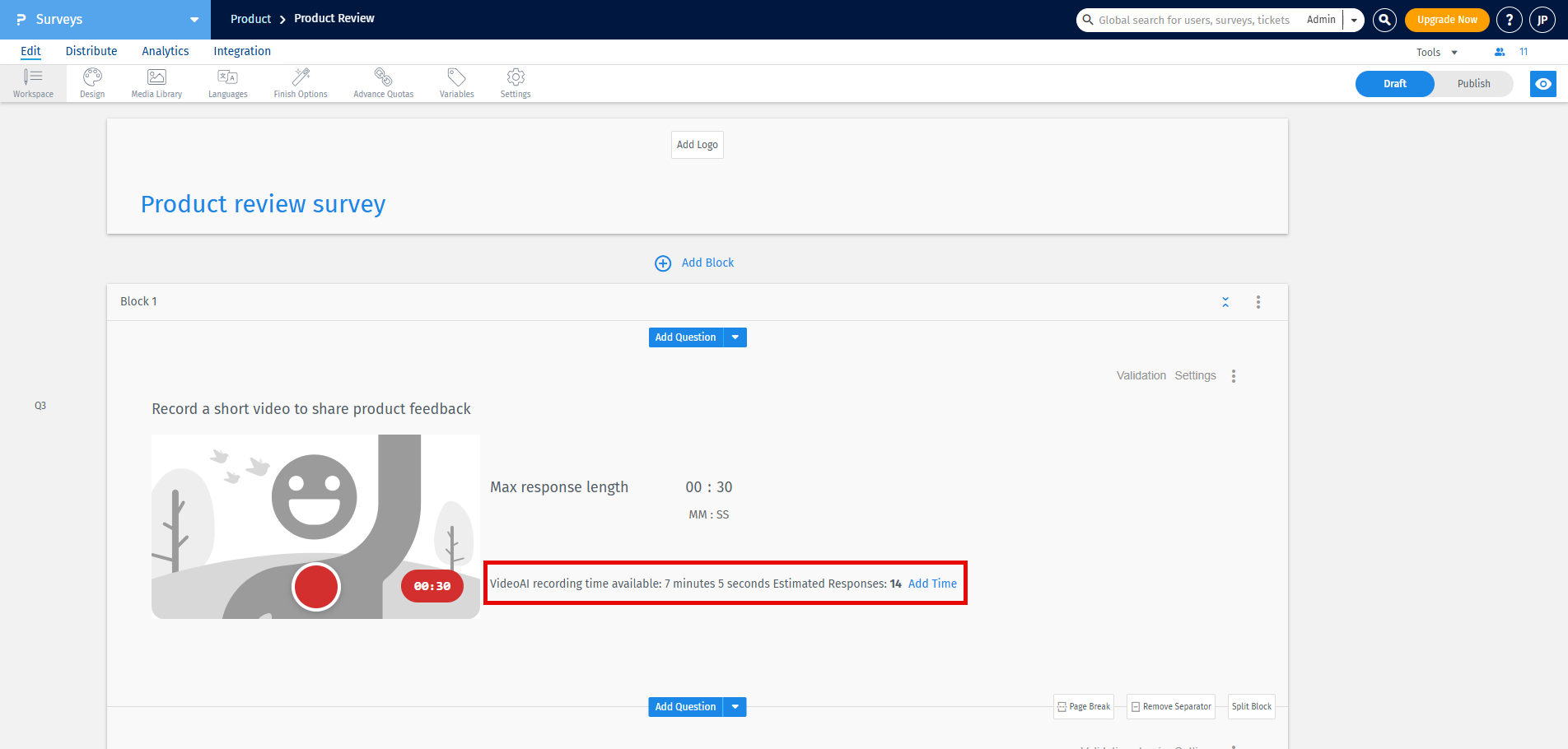Open the Media Library

156,82
